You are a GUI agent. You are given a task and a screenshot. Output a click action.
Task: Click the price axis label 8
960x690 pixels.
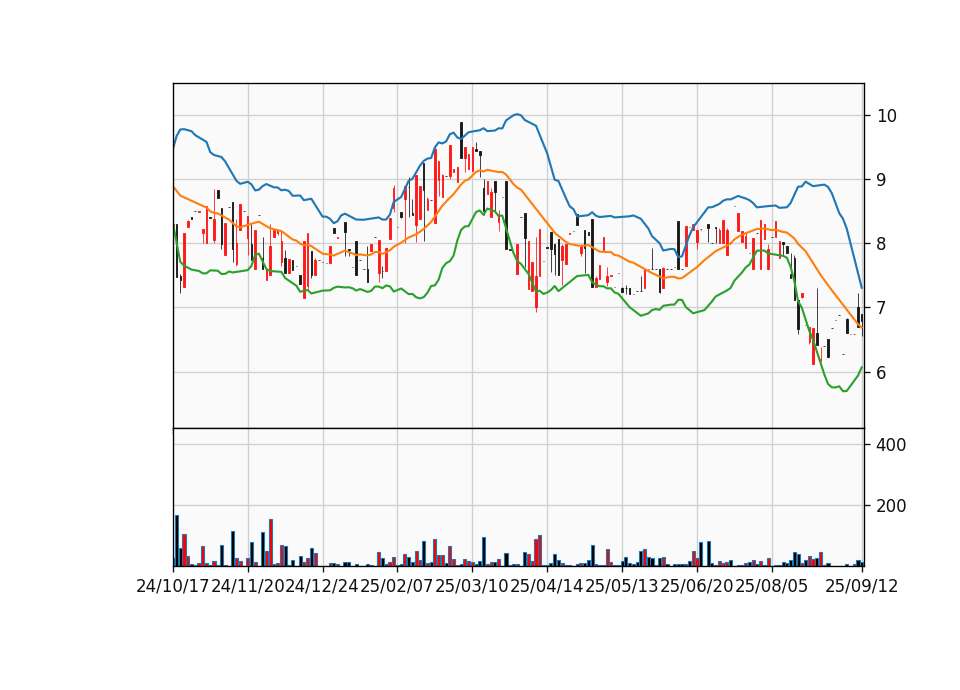(x=882, y=244)
